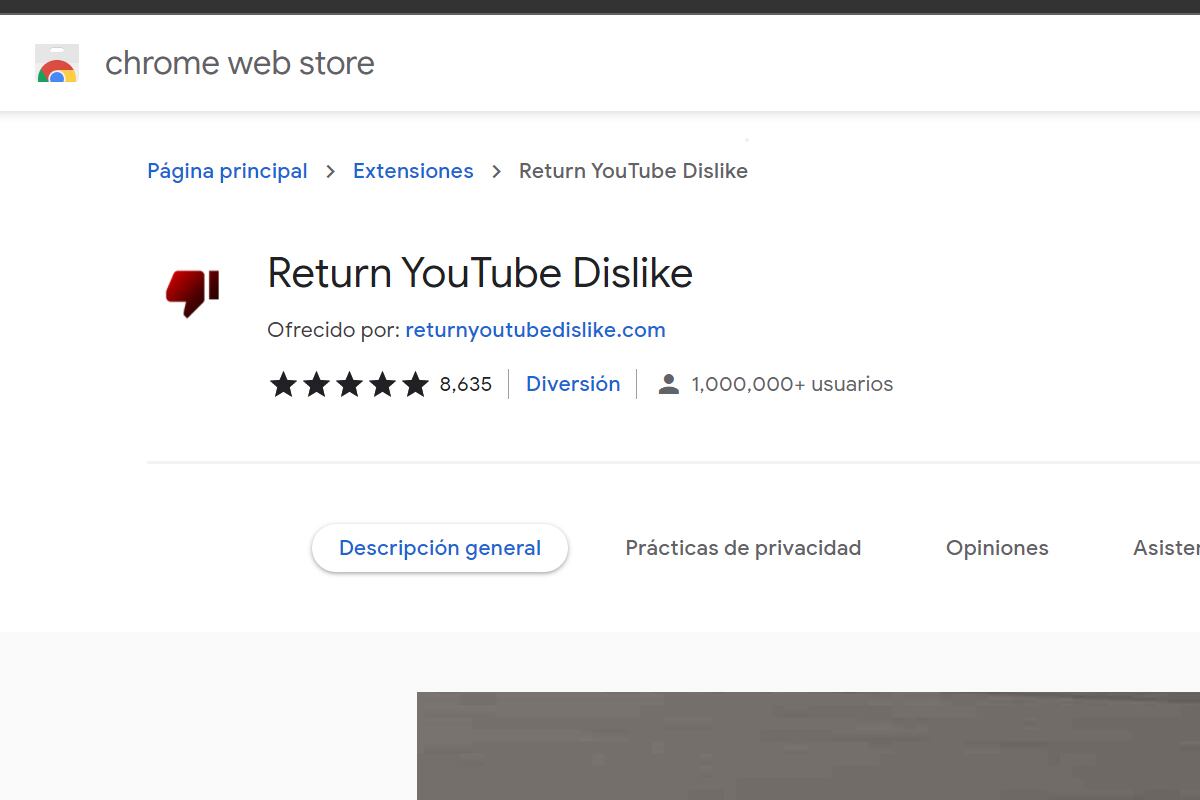Click the first rating star
The height and width of the screenshot is (800, 1200).
click(x=283, y=383)
